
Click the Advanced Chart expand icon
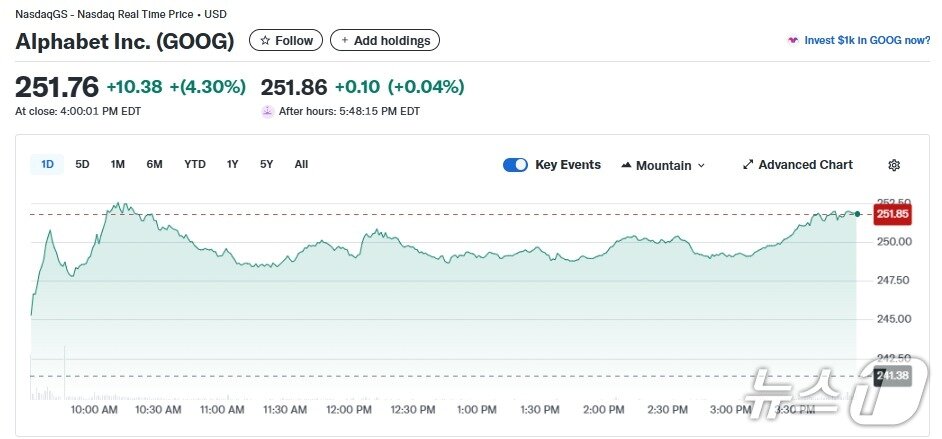click(748, 165)
